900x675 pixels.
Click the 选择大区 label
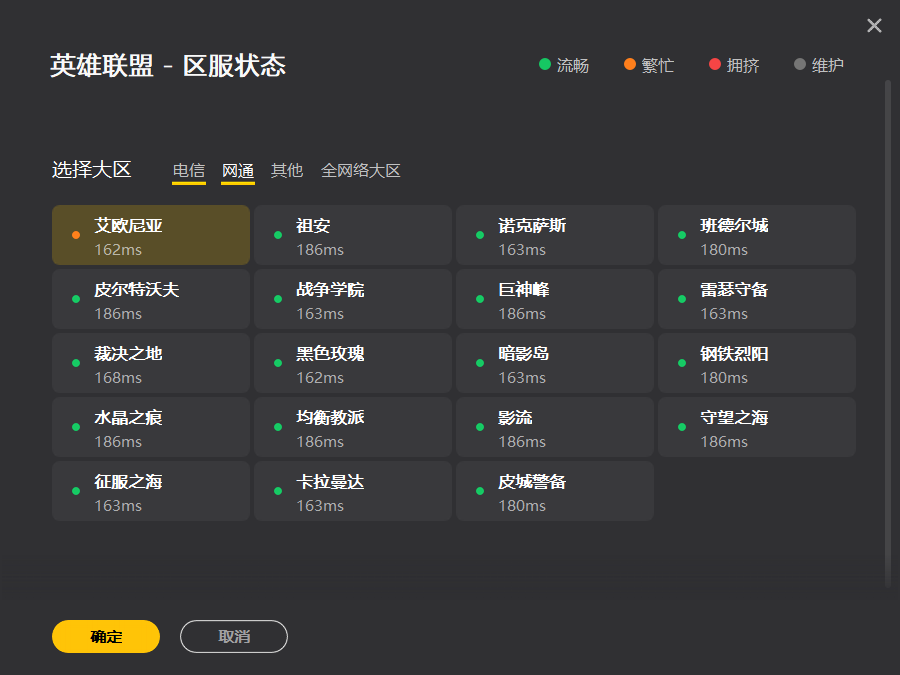(x=92, y=170)
